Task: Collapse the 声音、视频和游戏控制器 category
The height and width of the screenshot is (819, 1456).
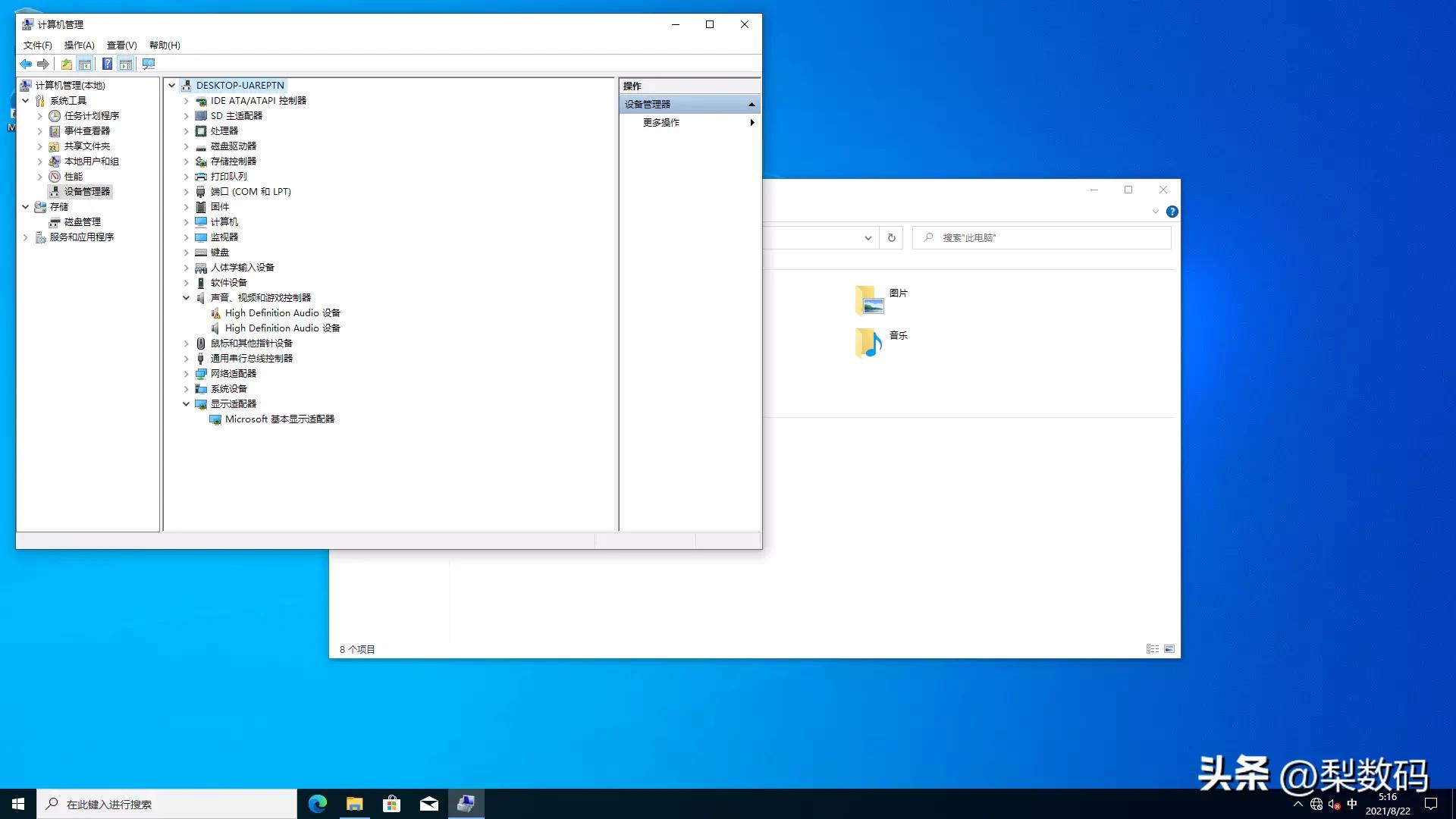Action: point(186,297)
